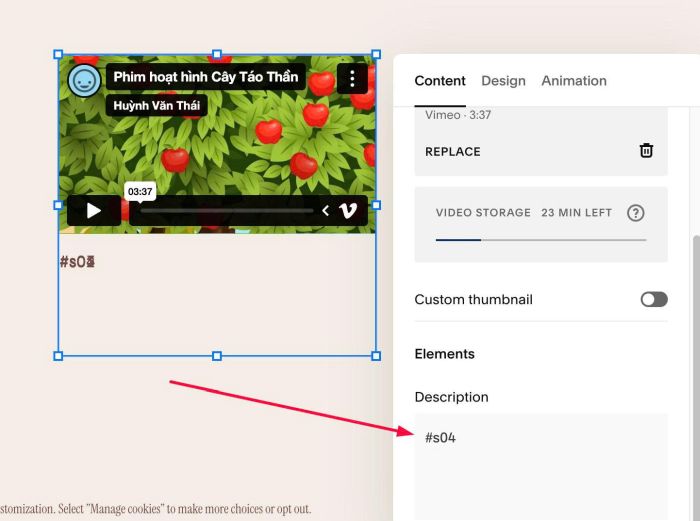700x521 pixels.
Task: Open uploader name Huỳnh Văn Thái
Action: point(156,105)
